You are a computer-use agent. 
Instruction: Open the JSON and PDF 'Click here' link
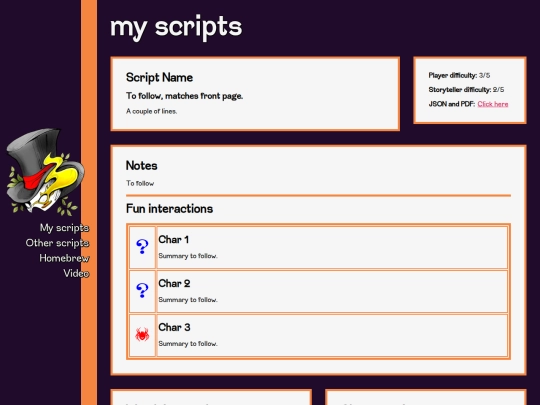pyautogui.click(x=492, y=104)
